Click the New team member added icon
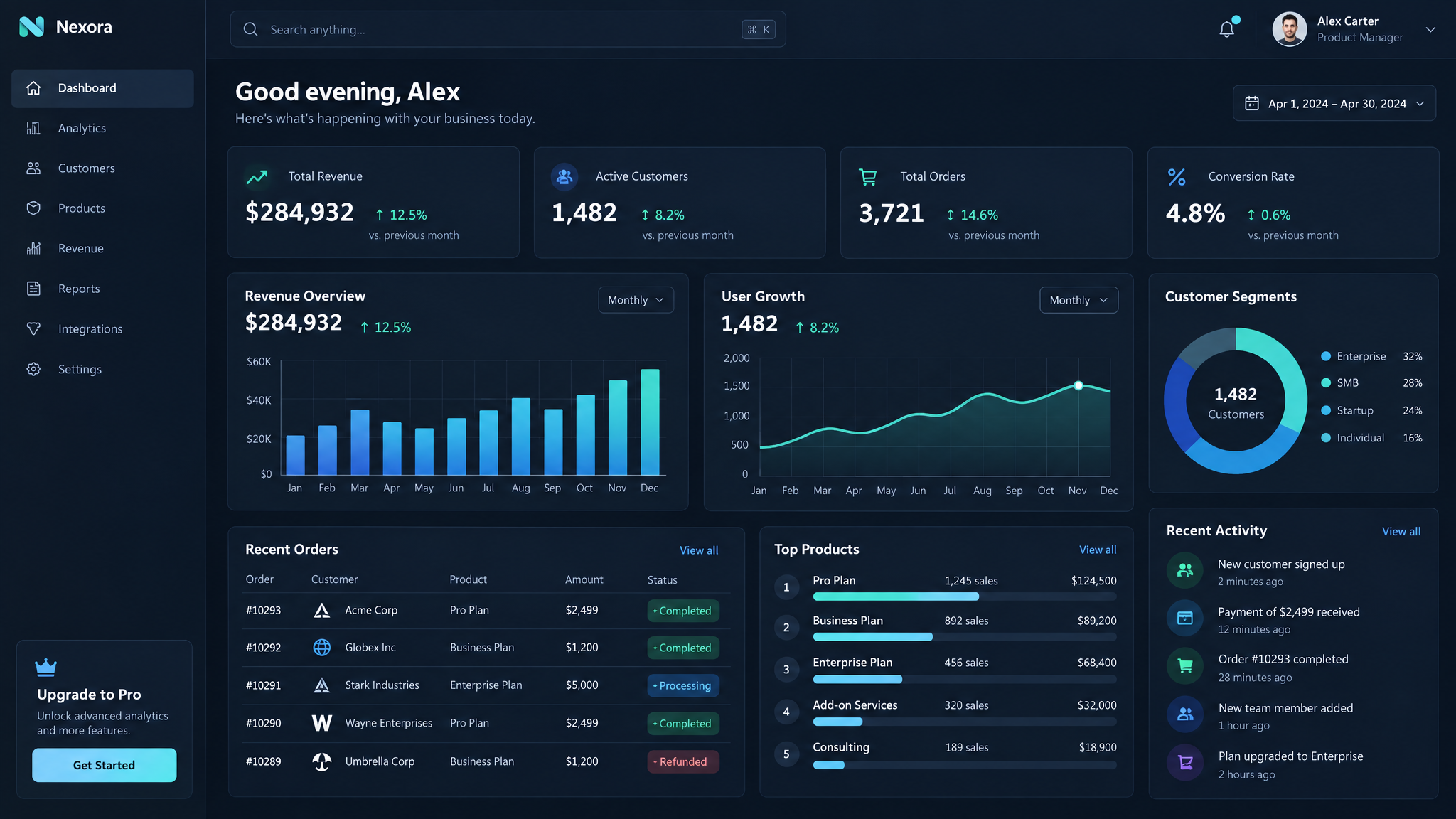 point(1185,714)
